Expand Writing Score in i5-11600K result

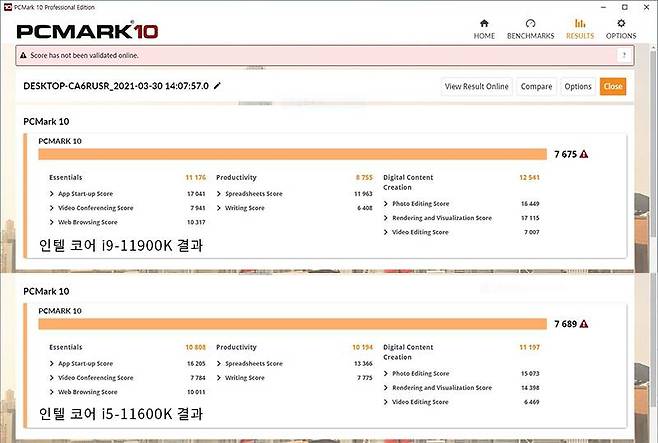(219, 378)
